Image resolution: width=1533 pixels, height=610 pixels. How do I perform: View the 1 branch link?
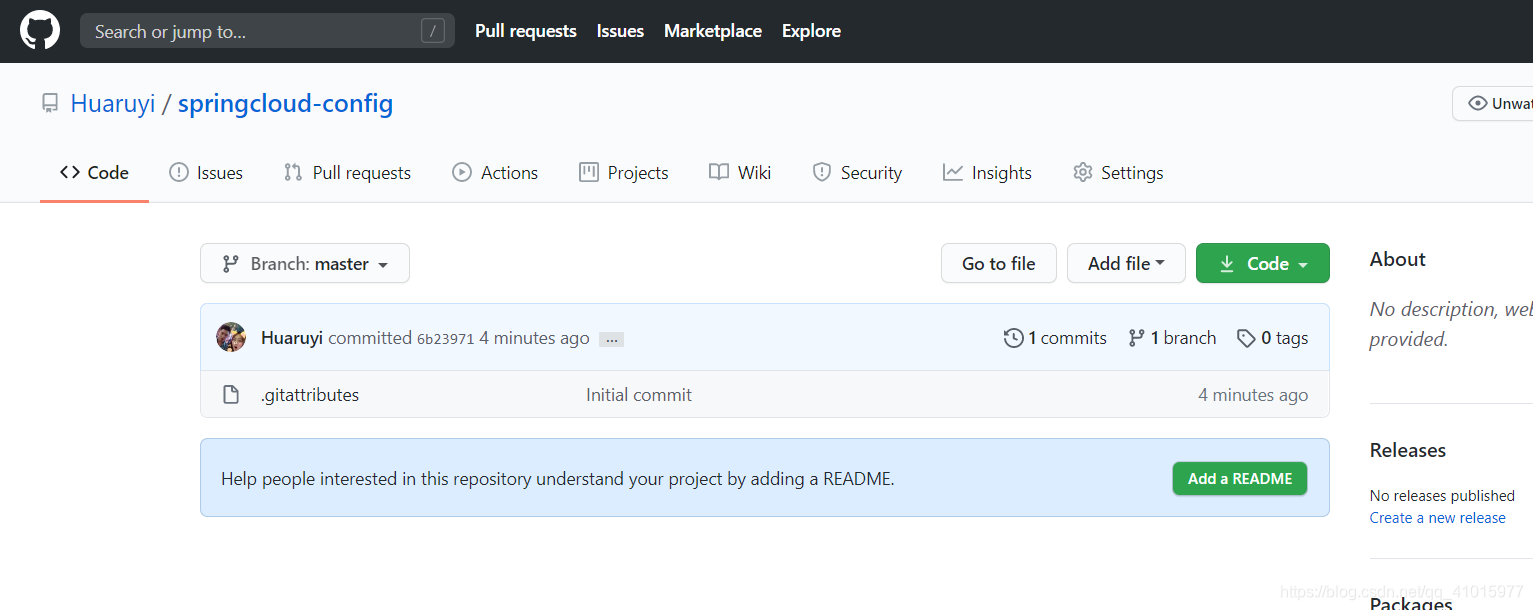coord(1172,338)
